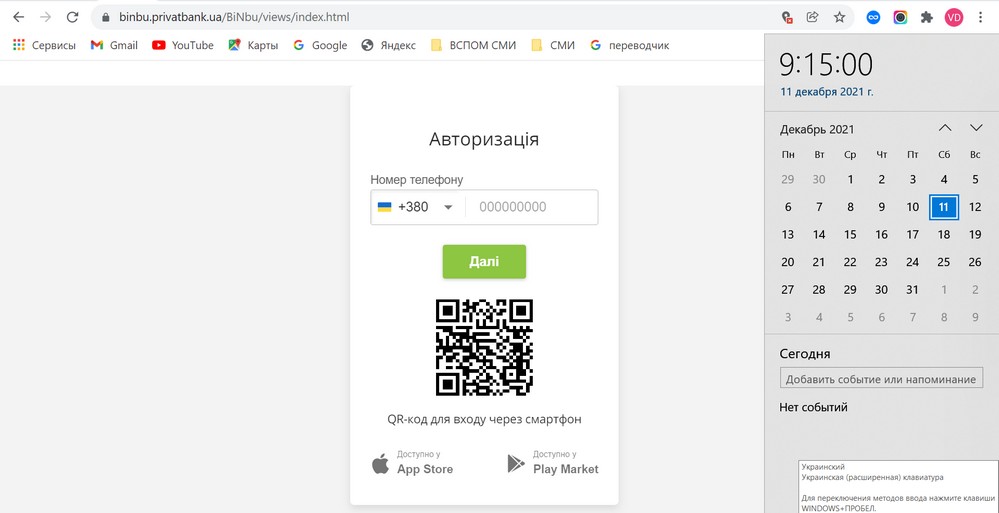
Task: Open the Сервисы apps bookmark
Action: [44, 45]
